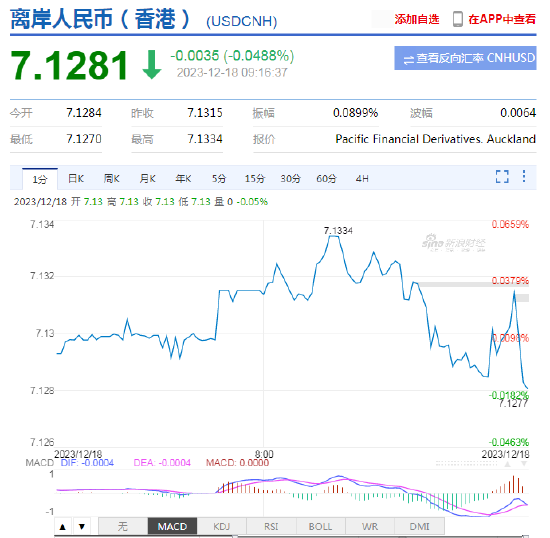550x538 pixels.
Task: Click swap arrows icon on CNHUSD button
Action: 408,60
